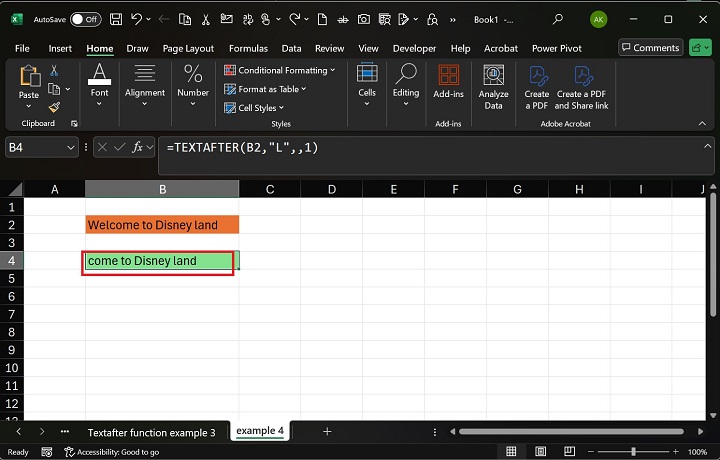The width and height of the screenshot is (720, 460).
Task: Expand the Name Box dropdown arrow
Action: pos(71,147)
